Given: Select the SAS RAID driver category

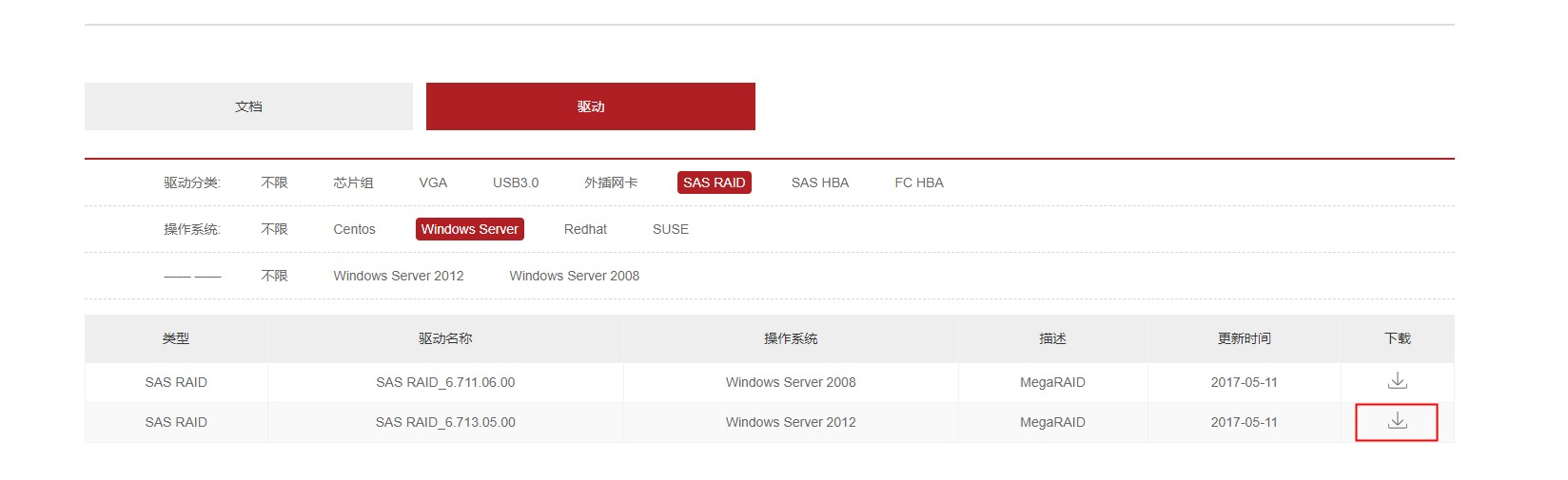Looking at the screenshot, I should pyautogui.click(x=715, y=182).
